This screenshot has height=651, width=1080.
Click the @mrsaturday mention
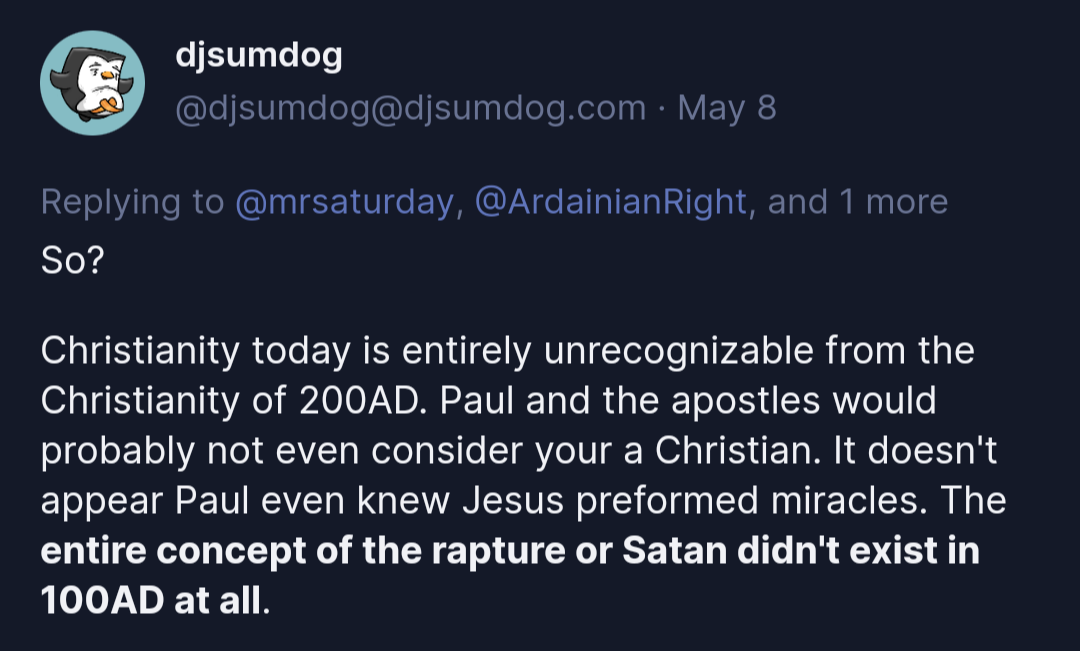344,202
